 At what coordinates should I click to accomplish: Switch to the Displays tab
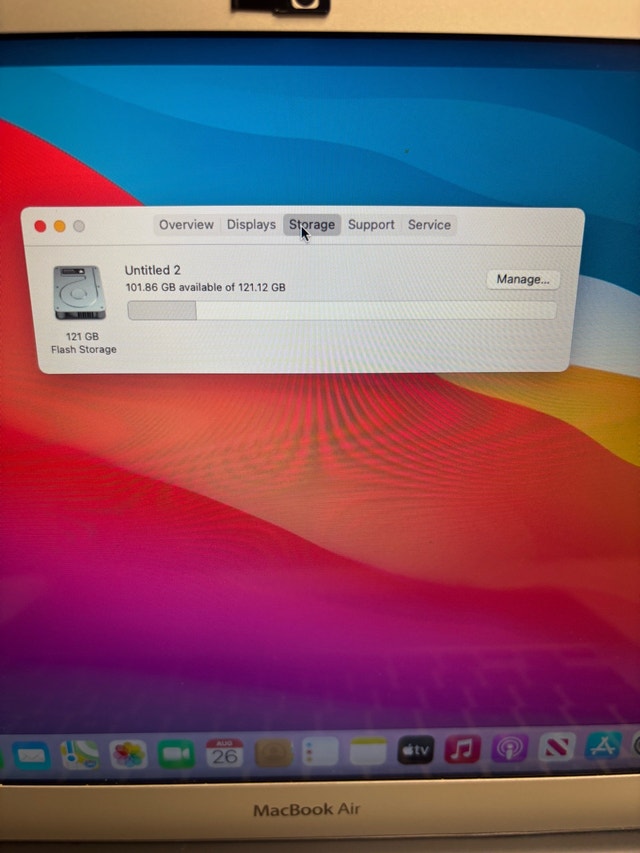[251, 225]
